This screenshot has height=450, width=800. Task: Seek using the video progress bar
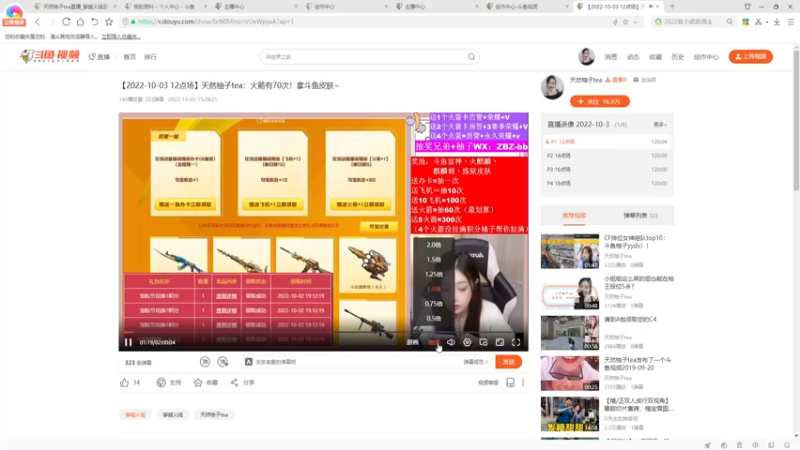click(x=323, y=332)
